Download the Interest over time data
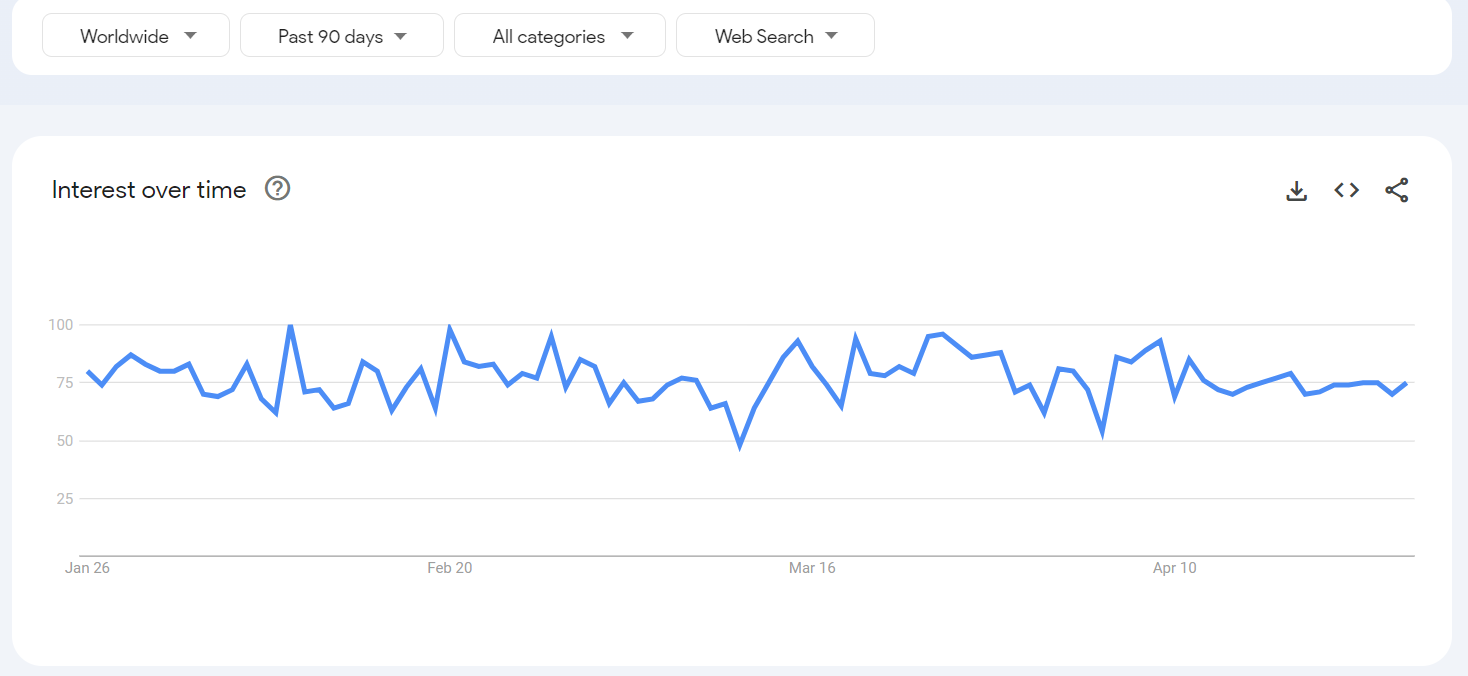This screenshot has height=676, width=1468. (x=1297, y=190)
